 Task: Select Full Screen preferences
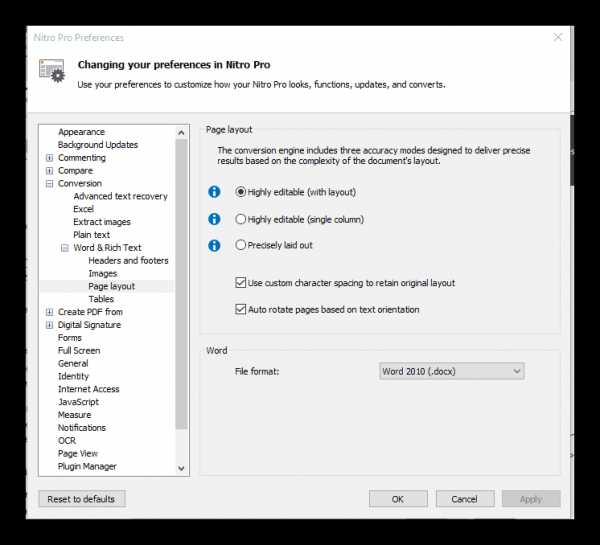pyautogui.click(x=79, y=351)
